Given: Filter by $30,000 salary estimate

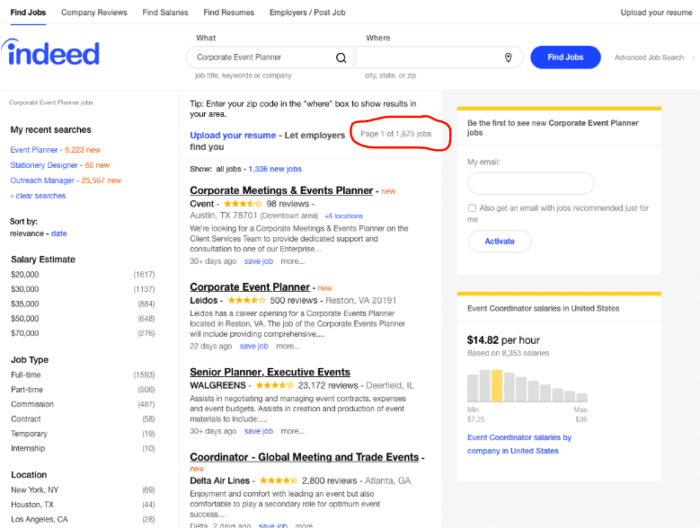Looking at the screenshot, I should pos(25,289).
